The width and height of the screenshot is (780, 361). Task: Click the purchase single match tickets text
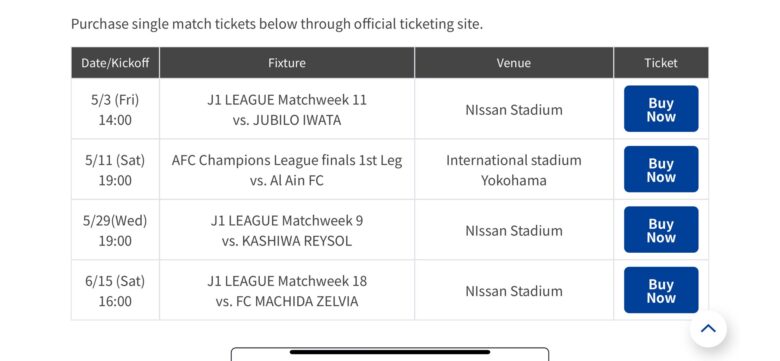point(277,24)
